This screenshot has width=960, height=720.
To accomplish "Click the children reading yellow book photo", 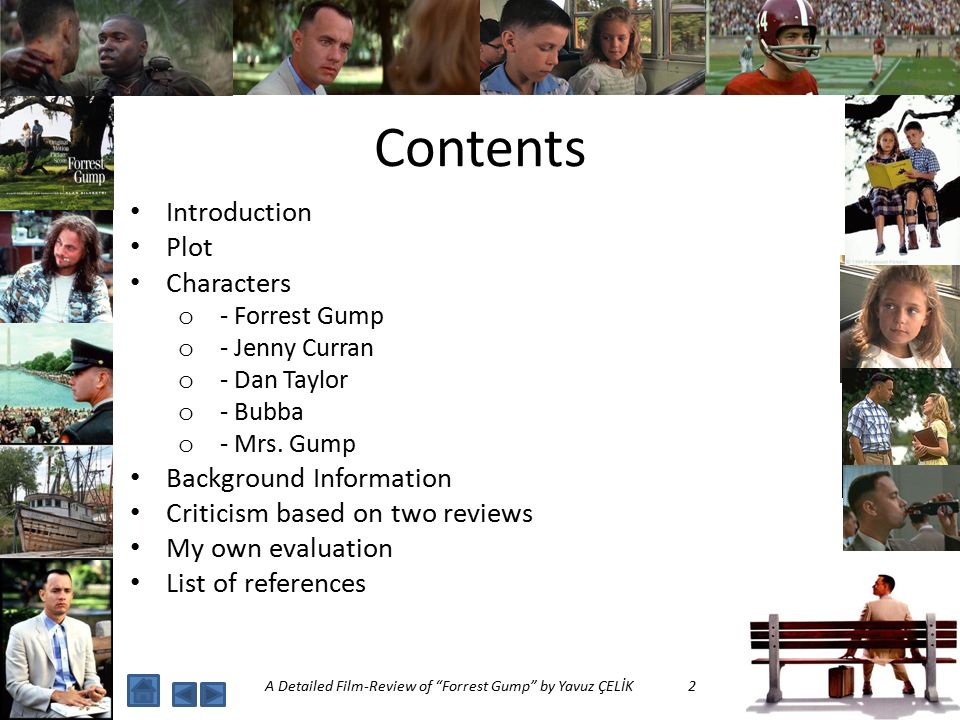I will [x=902, y=179].
